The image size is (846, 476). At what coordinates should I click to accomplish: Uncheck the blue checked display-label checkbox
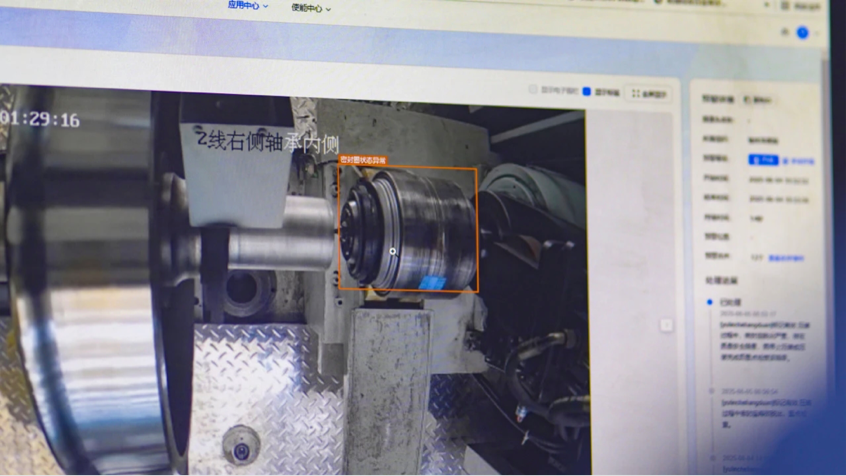pyautogui.click(x=587, y=92)
